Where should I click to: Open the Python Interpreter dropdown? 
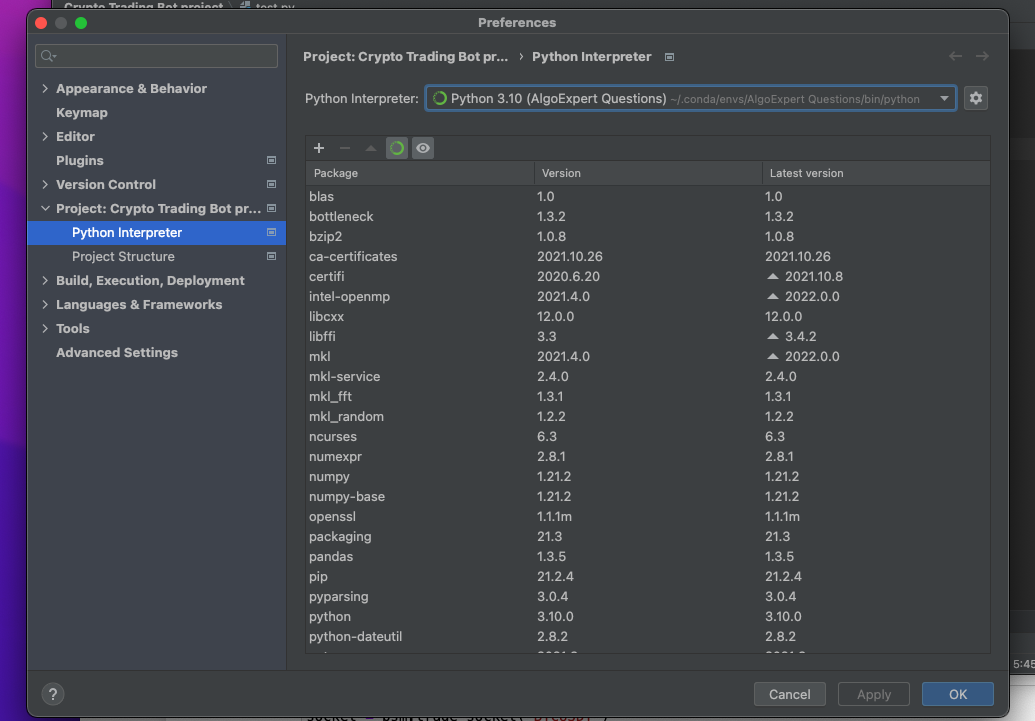[x=690, y=98]
